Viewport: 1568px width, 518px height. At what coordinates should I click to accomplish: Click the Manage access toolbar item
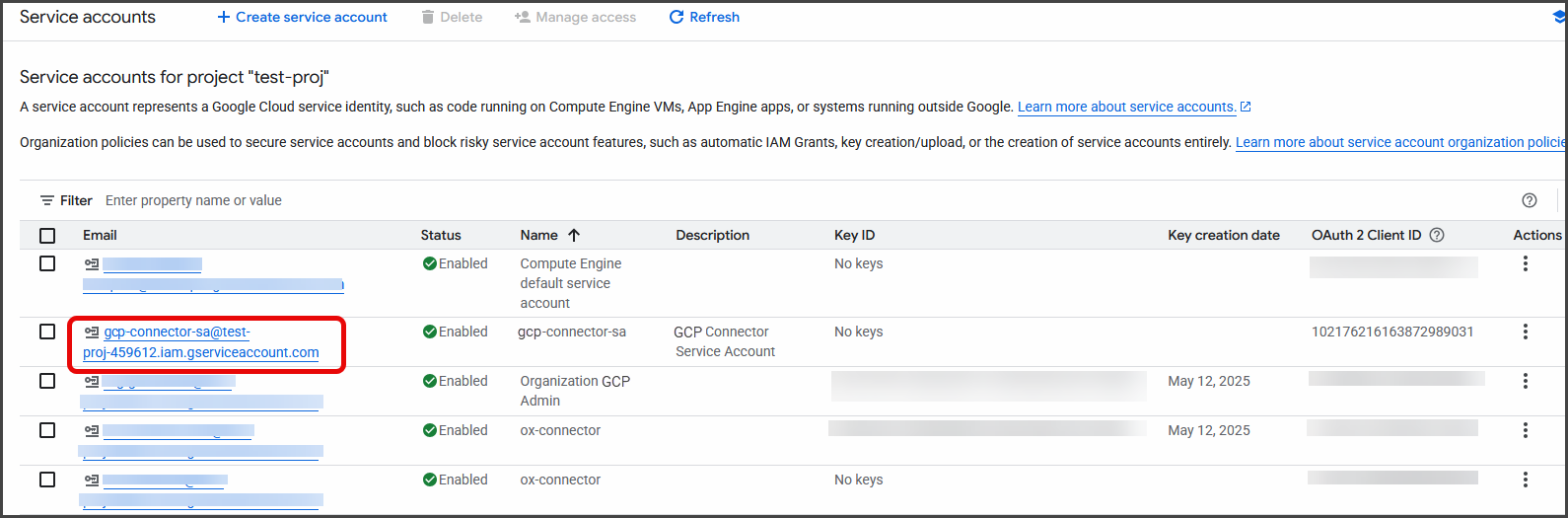575,17
